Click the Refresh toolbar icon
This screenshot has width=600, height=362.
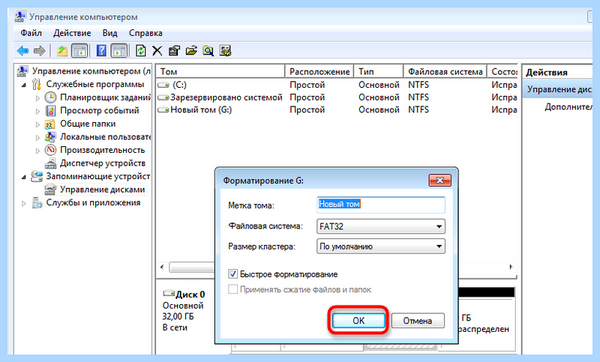141,51
